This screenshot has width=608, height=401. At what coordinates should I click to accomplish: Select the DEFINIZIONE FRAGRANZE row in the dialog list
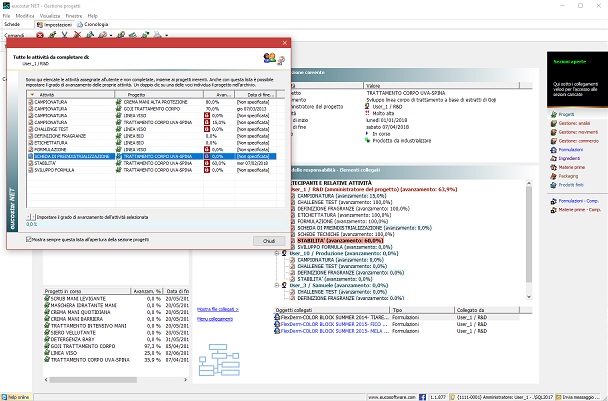coord(152,136)
